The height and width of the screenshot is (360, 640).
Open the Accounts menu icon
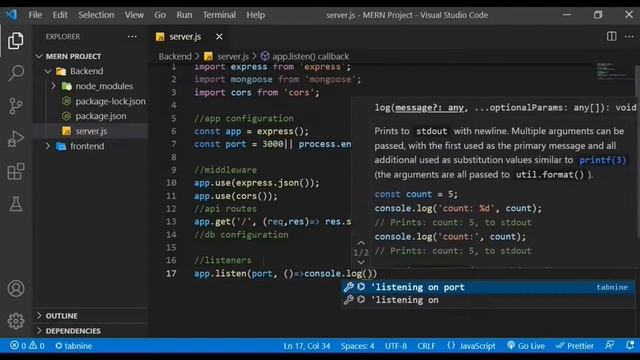[x=16, y=289]
